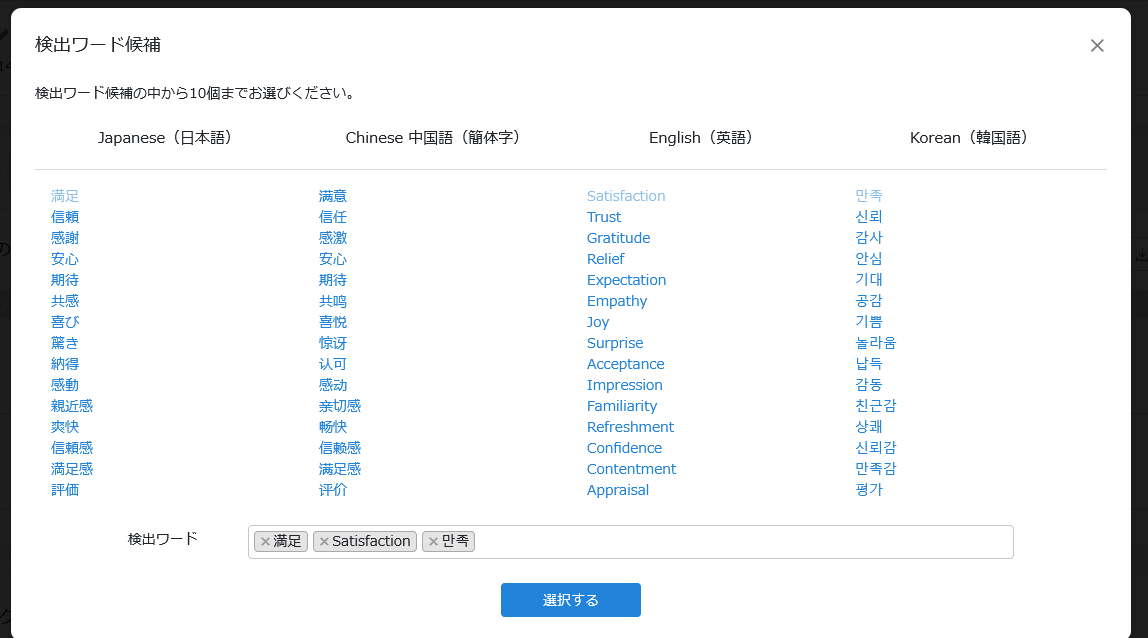This screenshot has width=1148, height=638.
Task: Pick the Korean word 기쁨
Action: pos(869,322)
